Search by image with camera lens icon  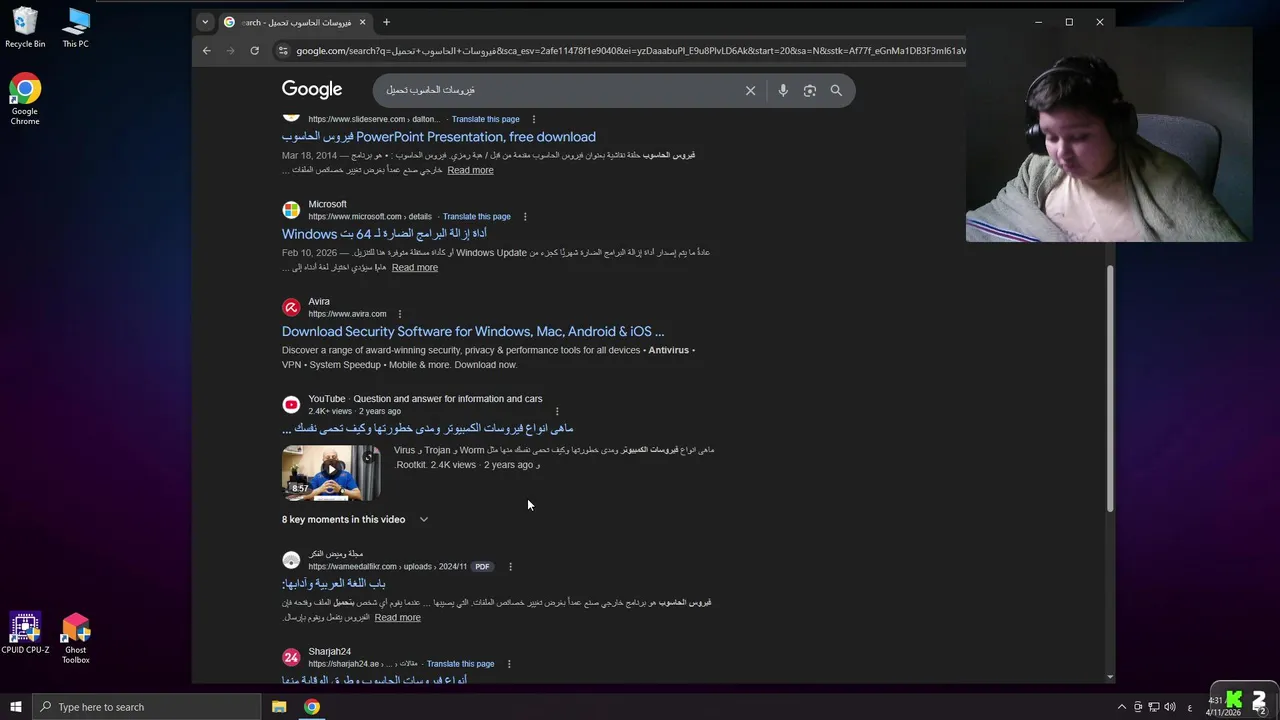click(810, 90)
